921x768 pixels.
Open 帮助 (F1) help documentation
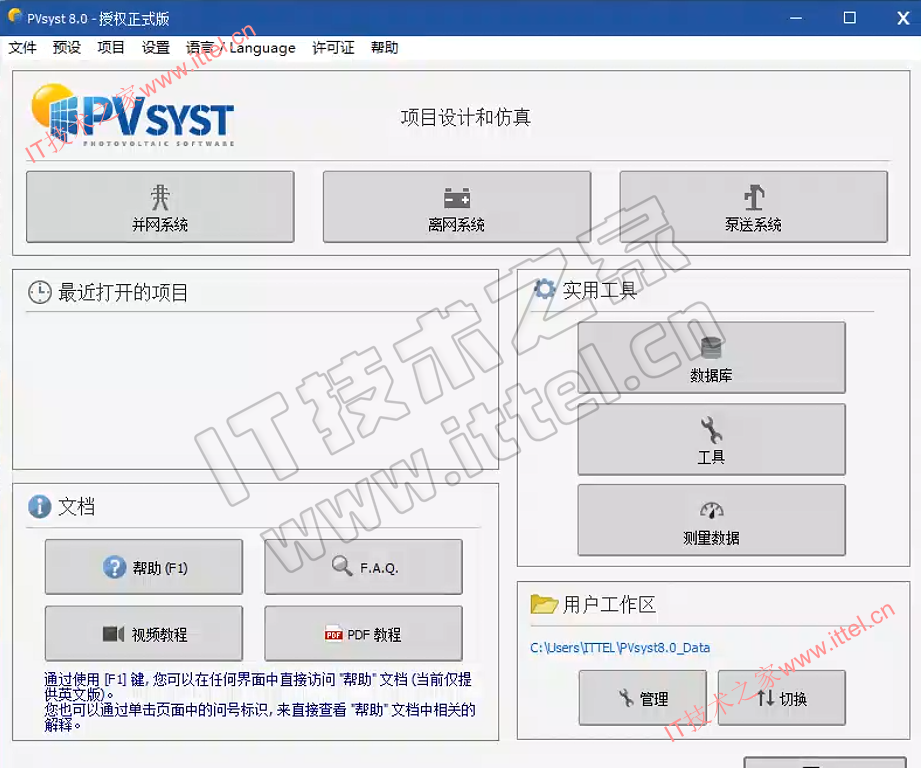click(144, 567)
